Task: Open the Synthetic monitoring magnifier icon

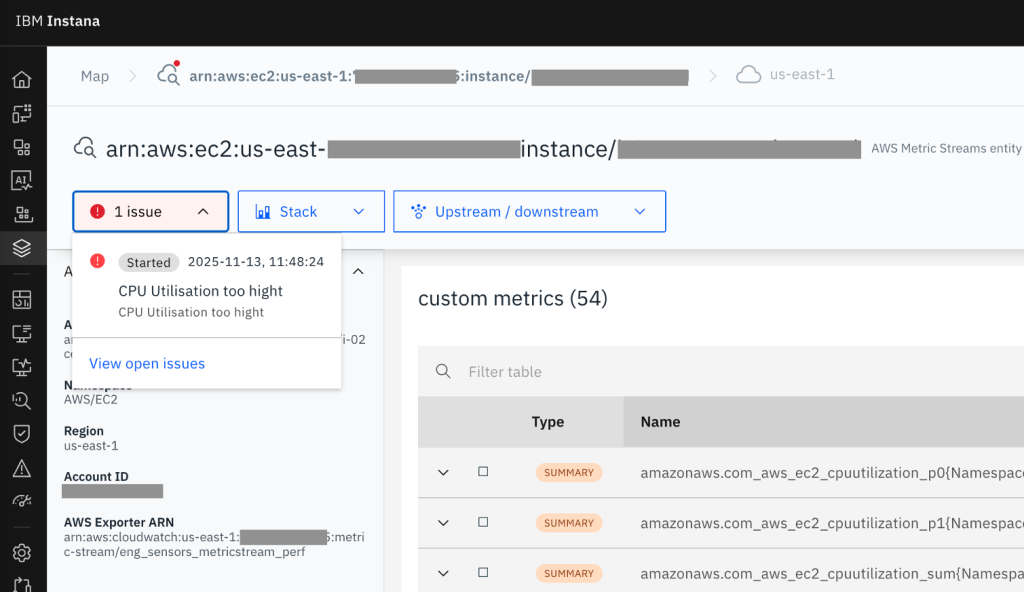Action: [x=22, y=399]
